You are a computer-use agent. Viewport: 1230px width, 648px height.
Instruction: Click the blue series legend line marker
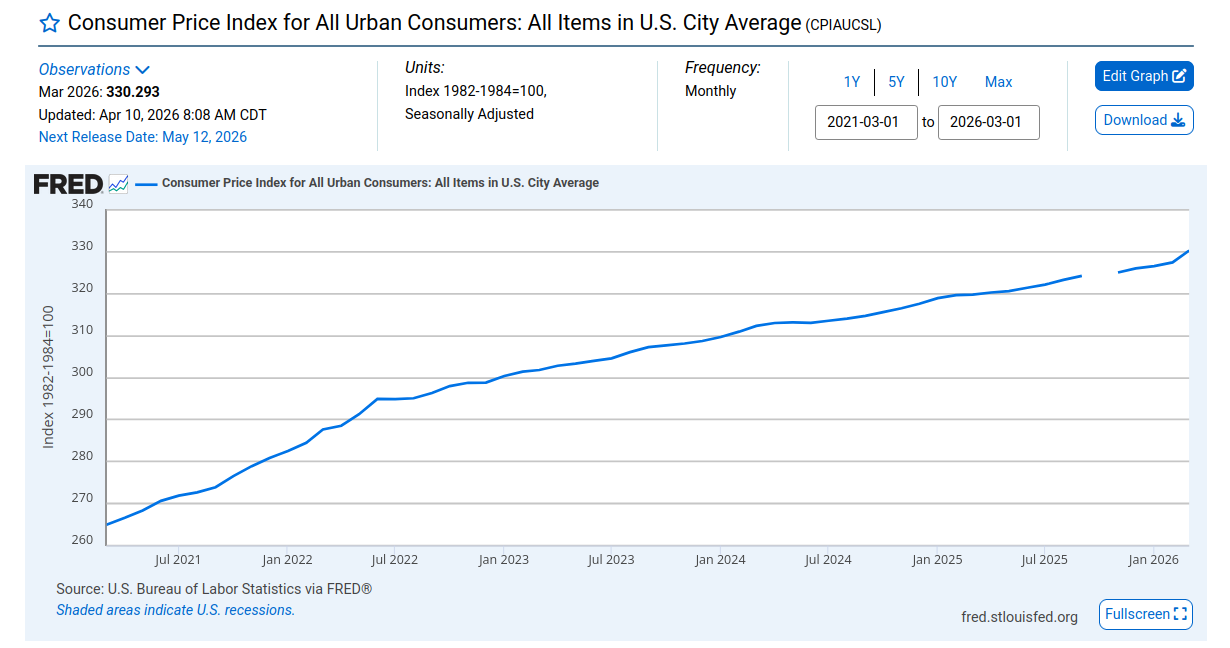[146, 183]
